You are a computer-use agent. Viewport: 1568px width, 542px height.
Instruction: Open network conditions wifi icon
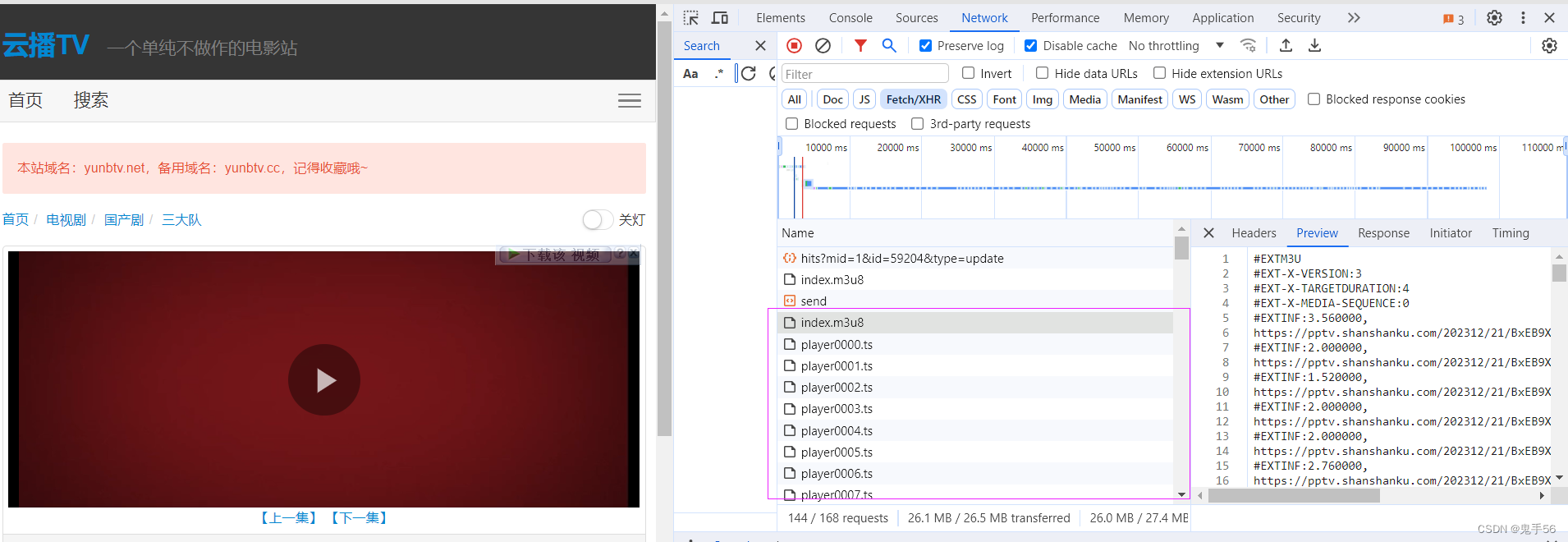[1248, 45]
